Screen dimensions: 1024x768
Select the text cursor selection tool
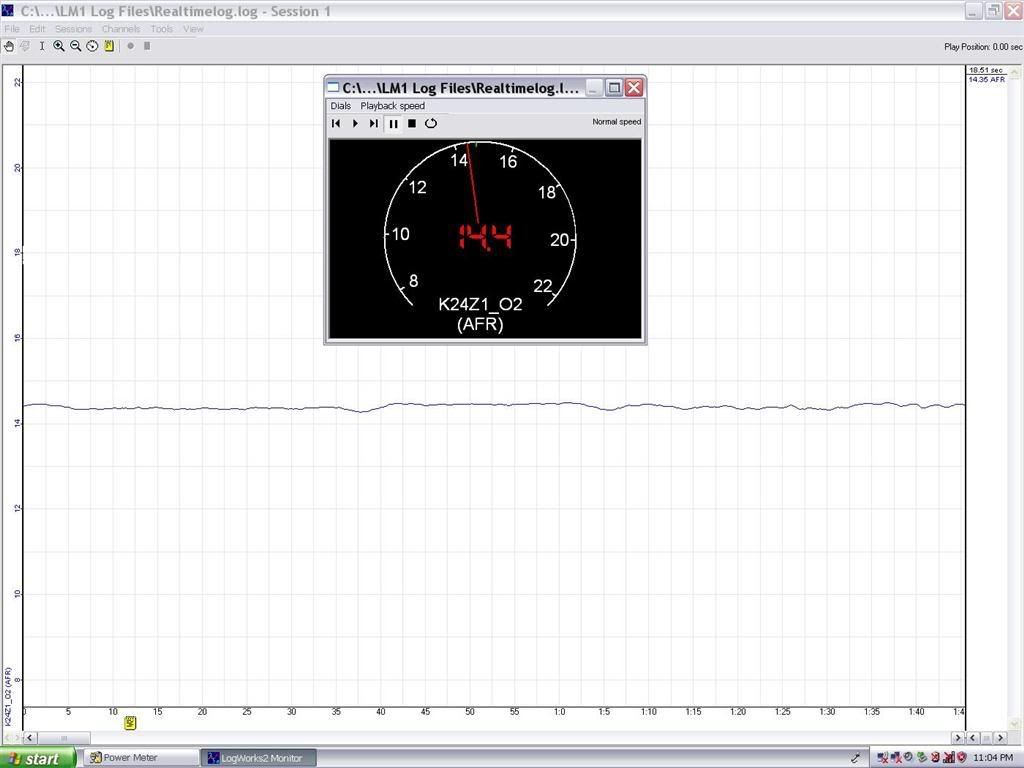point(42,46)
